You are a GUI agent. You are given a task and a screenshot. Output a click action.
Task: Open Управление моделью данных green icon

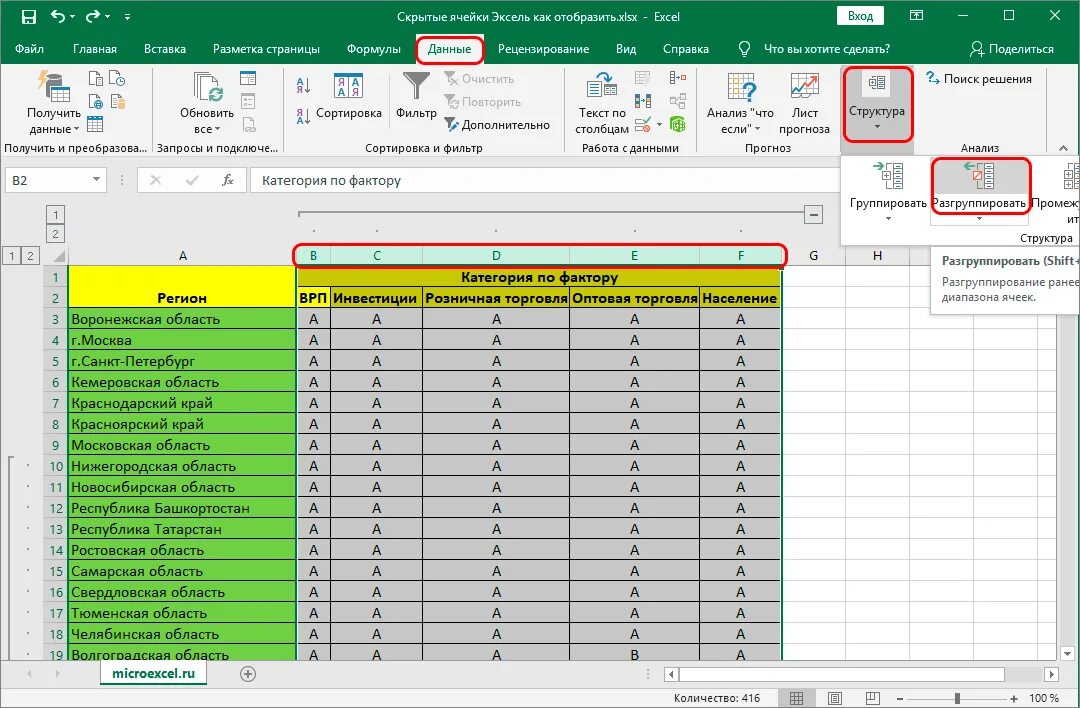pyautogui.click(x=678, y=125)
